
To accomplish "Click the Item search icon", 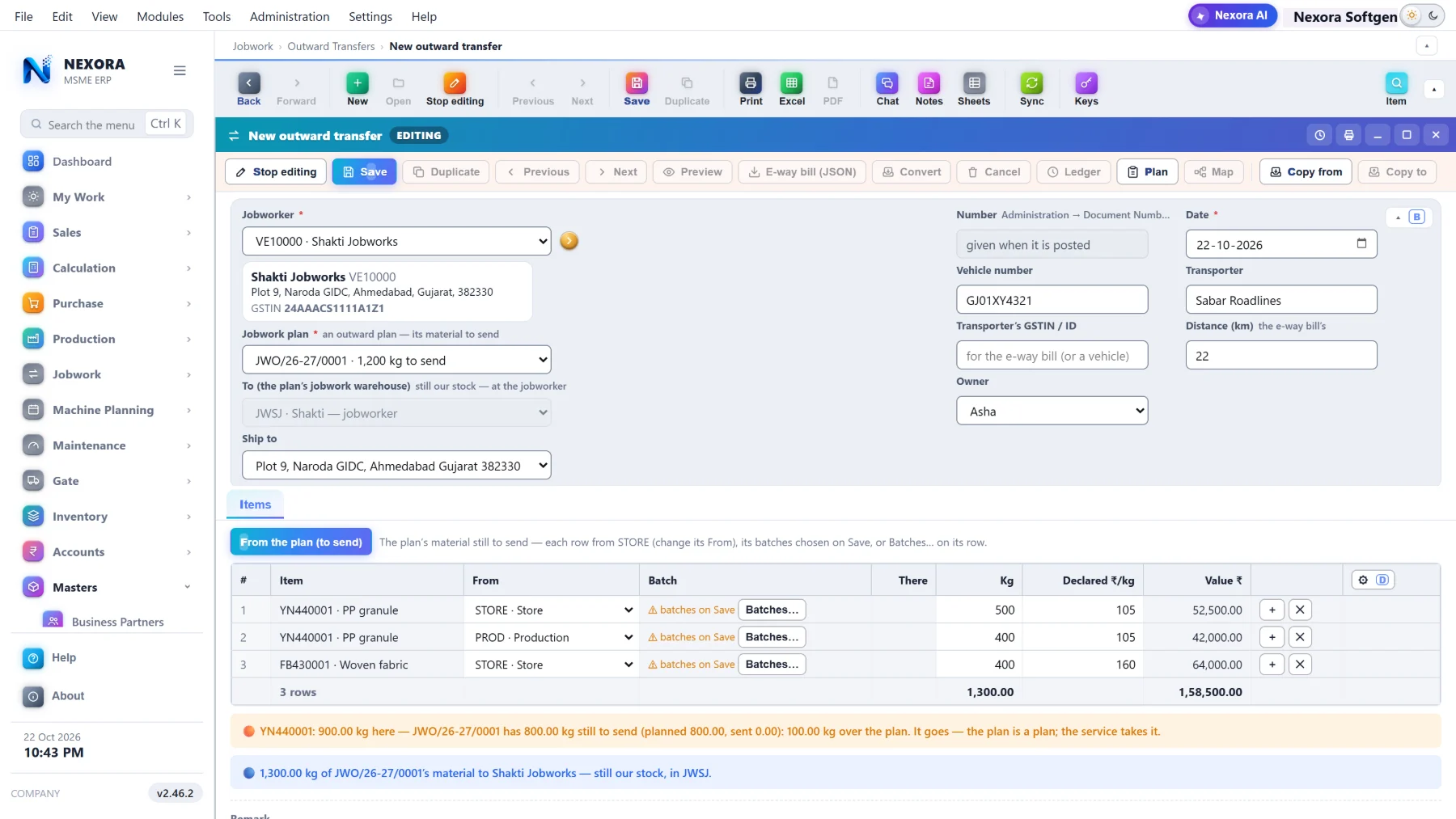I will pos(1396,89).
